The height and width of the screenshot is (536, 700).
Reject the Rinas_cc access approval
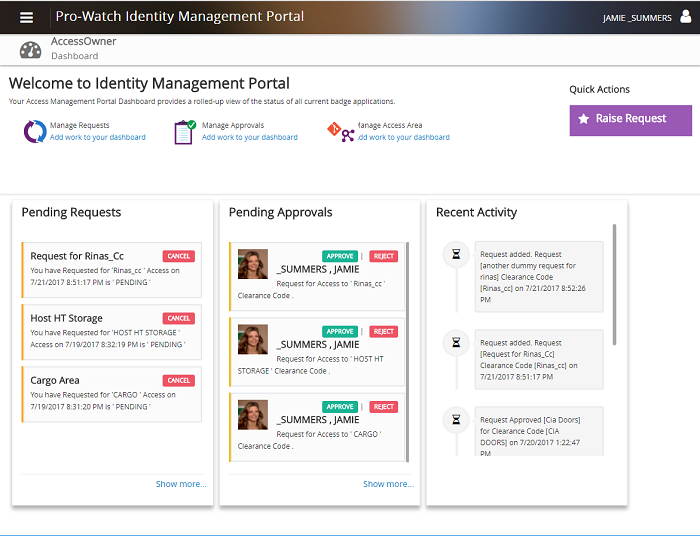[x=383, y=256]
